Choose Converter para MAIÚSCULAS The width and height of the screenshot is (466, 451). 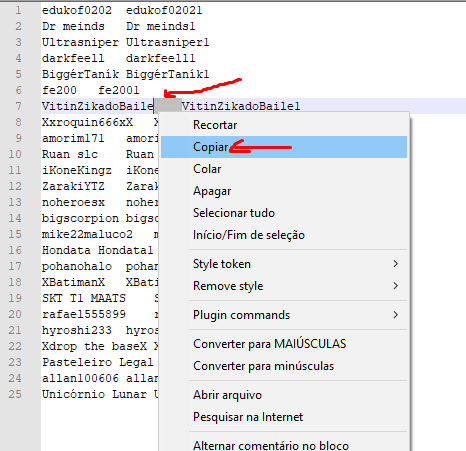[284, 344]
